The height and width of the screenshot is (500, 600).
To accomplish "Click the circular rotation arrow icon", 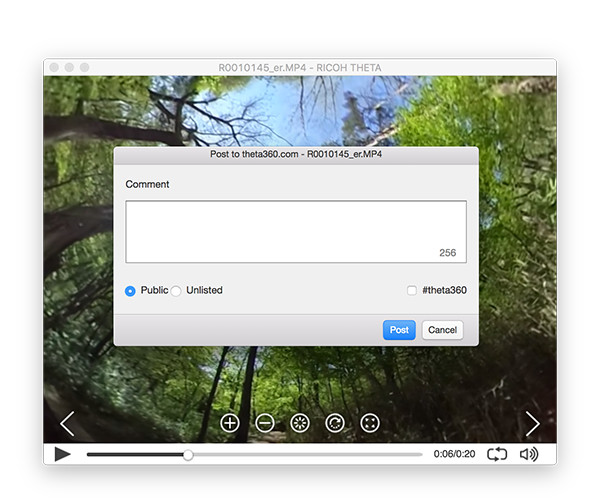I will 335,423.
